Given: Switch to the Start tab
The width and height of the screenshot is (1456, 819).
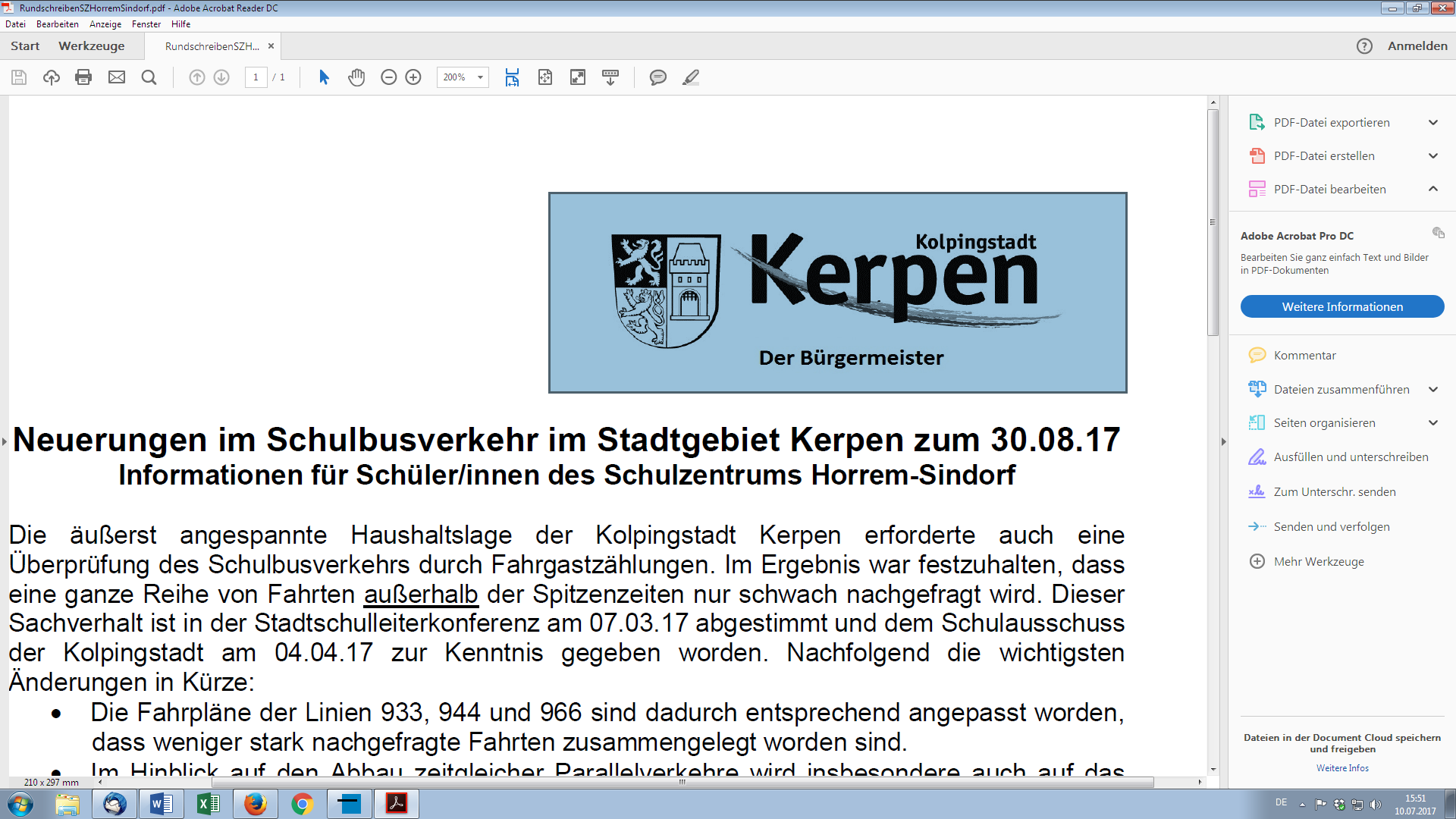Looking at the screenshot, I should click(25, 46).
